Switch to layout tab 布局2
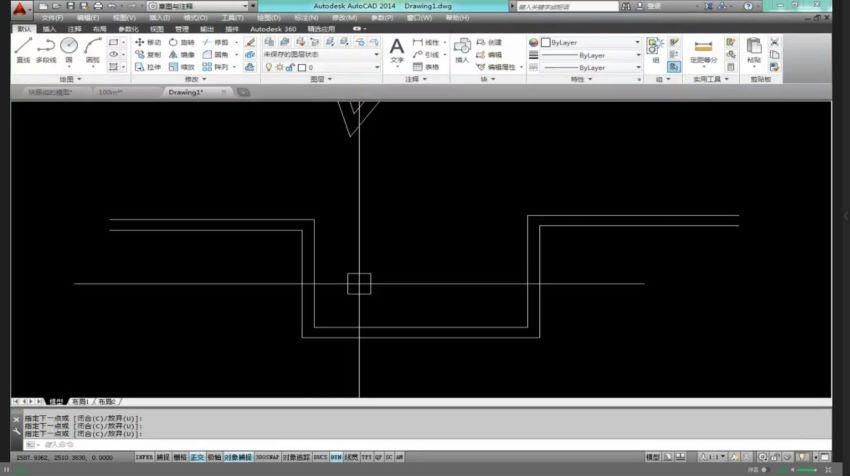The image size is (850, 476). click(106, 402)
